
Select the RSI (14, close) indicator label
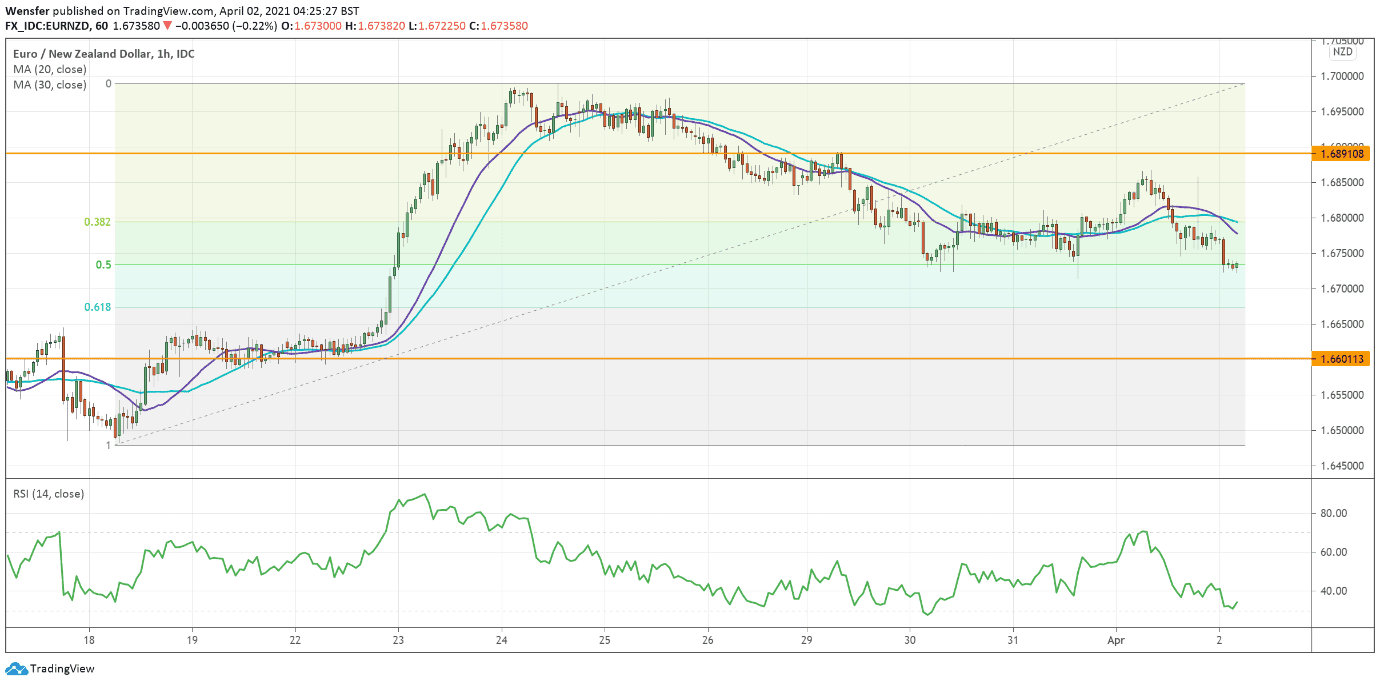(x=48, y=494)
